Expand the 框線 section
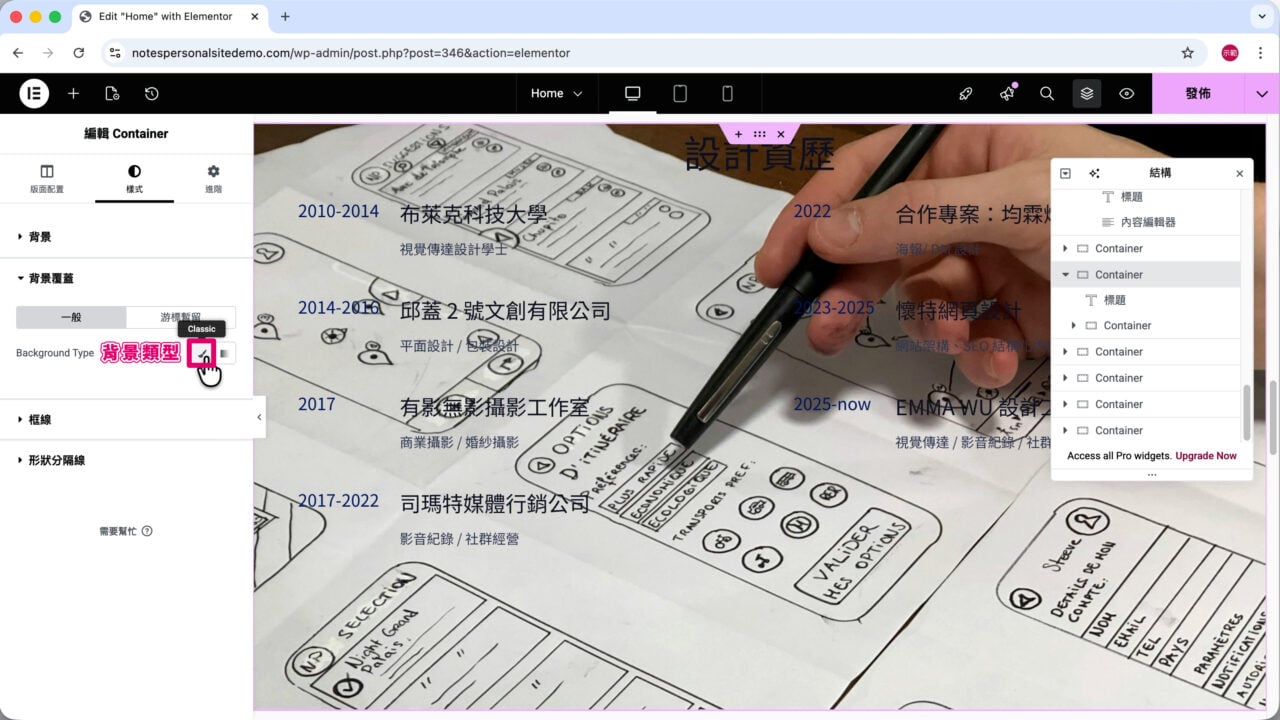This screenshot has height=720, width=1280. (126, 420)
